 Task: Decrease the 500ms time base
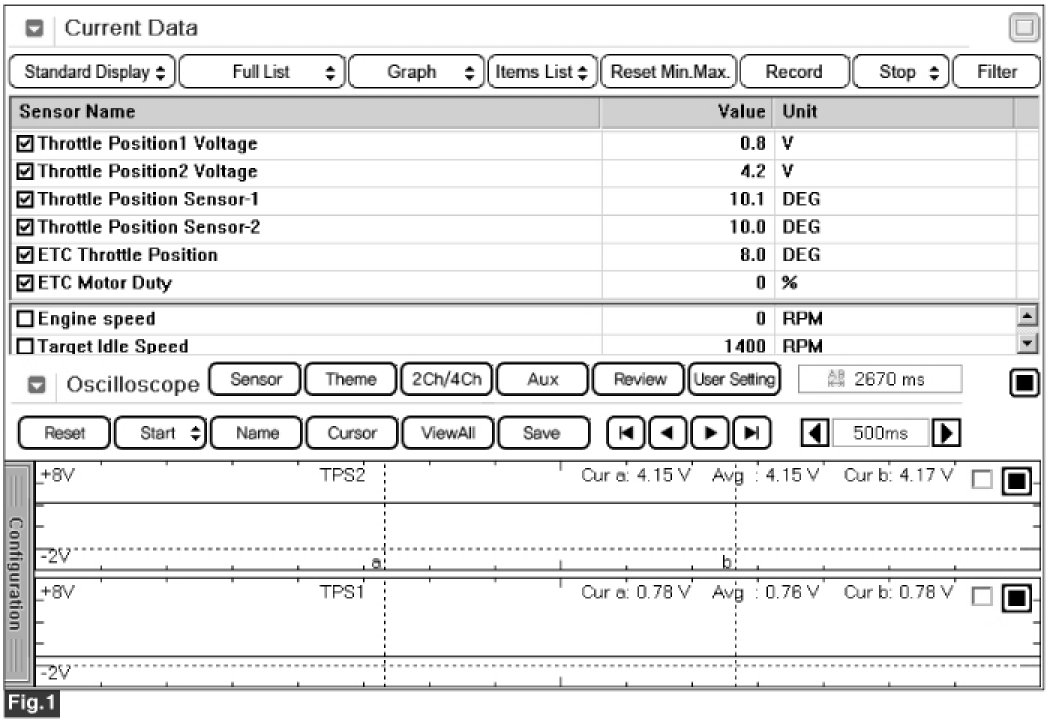(815, 434)
